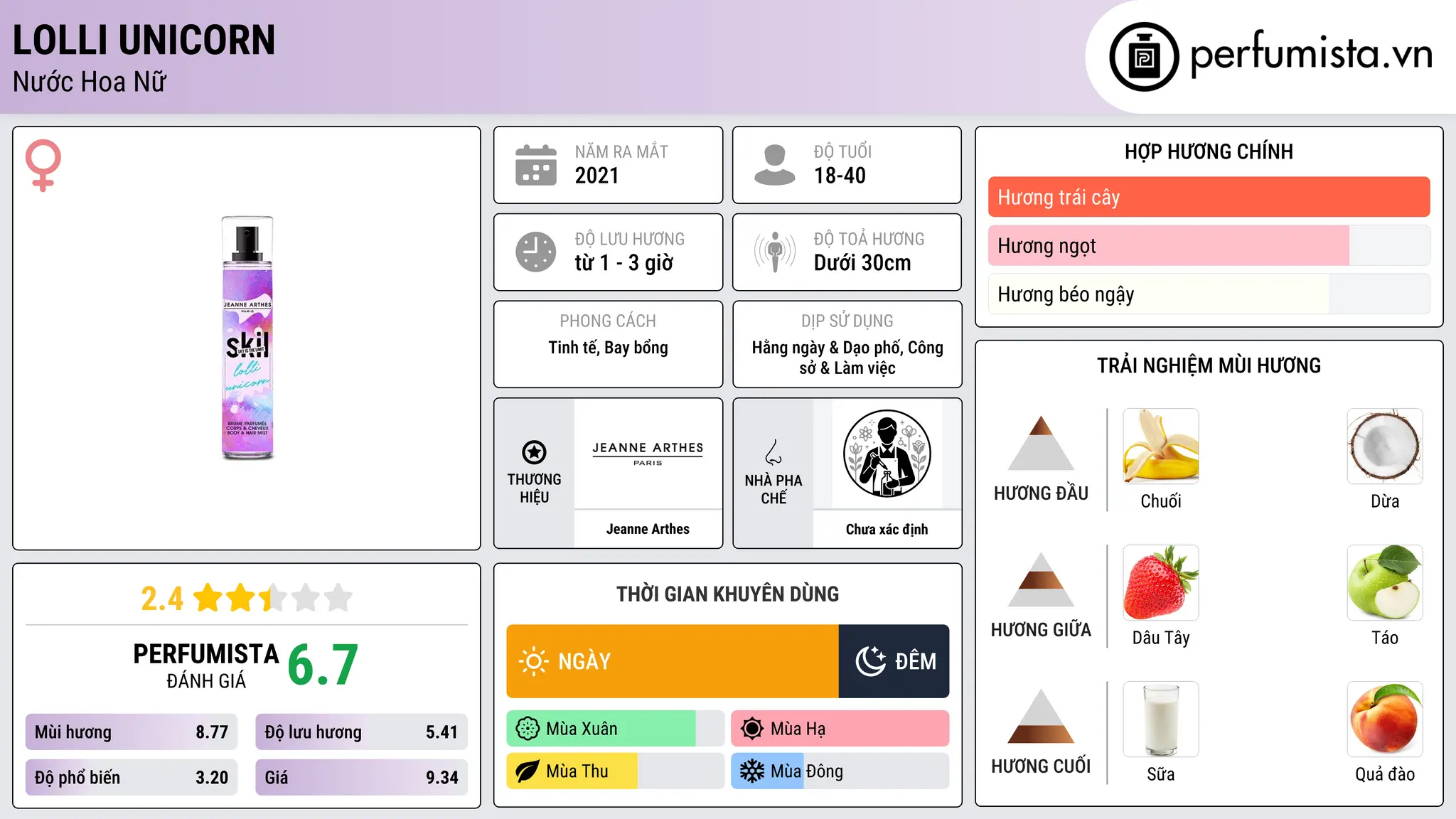Click the milk glass (Sữa) note image
The width and height of the screenshot is (1456, 819).
click(1161, 719)
